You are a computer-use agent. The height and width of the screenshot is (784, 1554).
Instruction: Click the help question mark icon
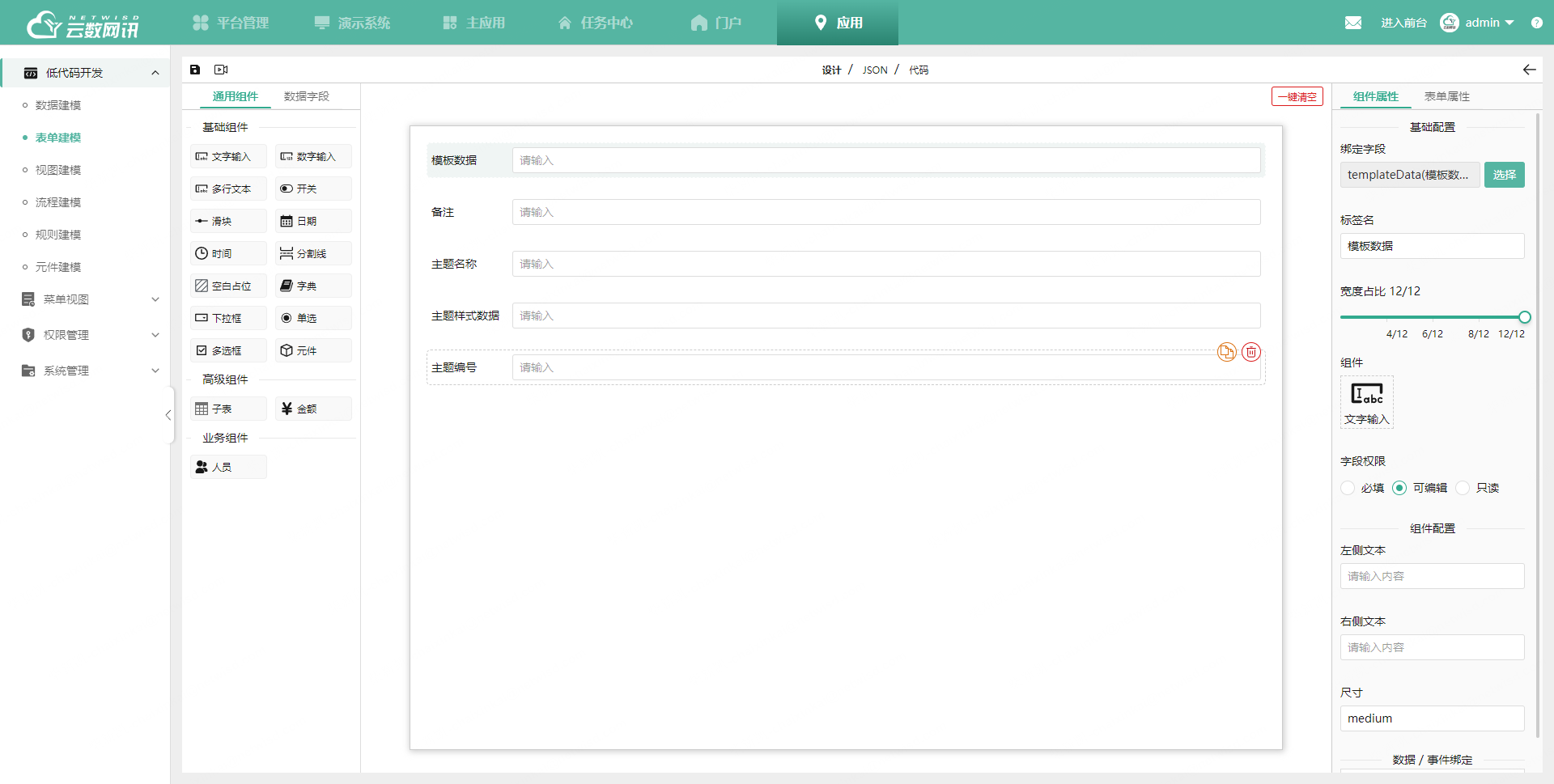pyautogui.click(x=1536, y=23)
